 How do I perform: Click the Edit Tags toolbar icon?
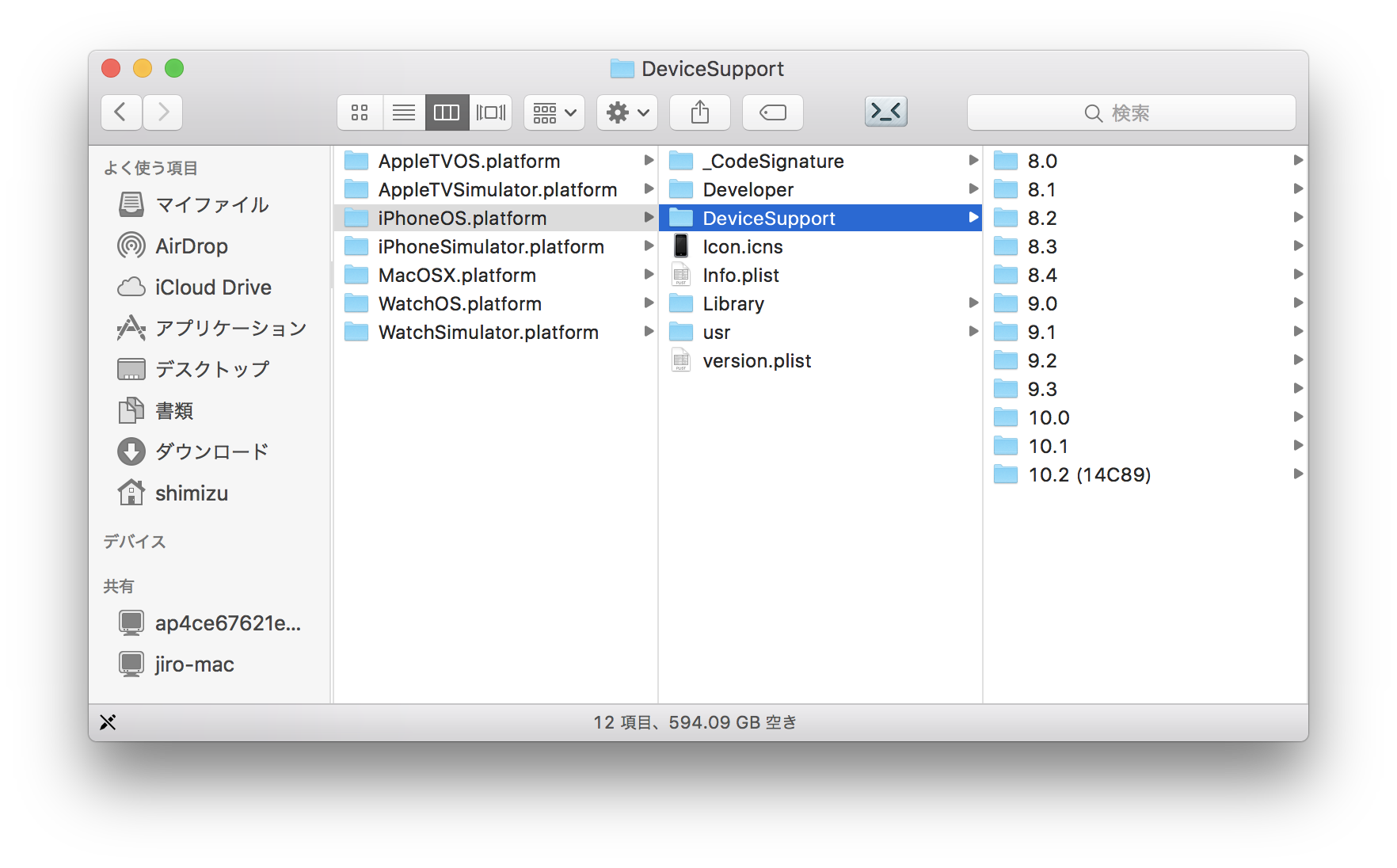coord(772,112)
